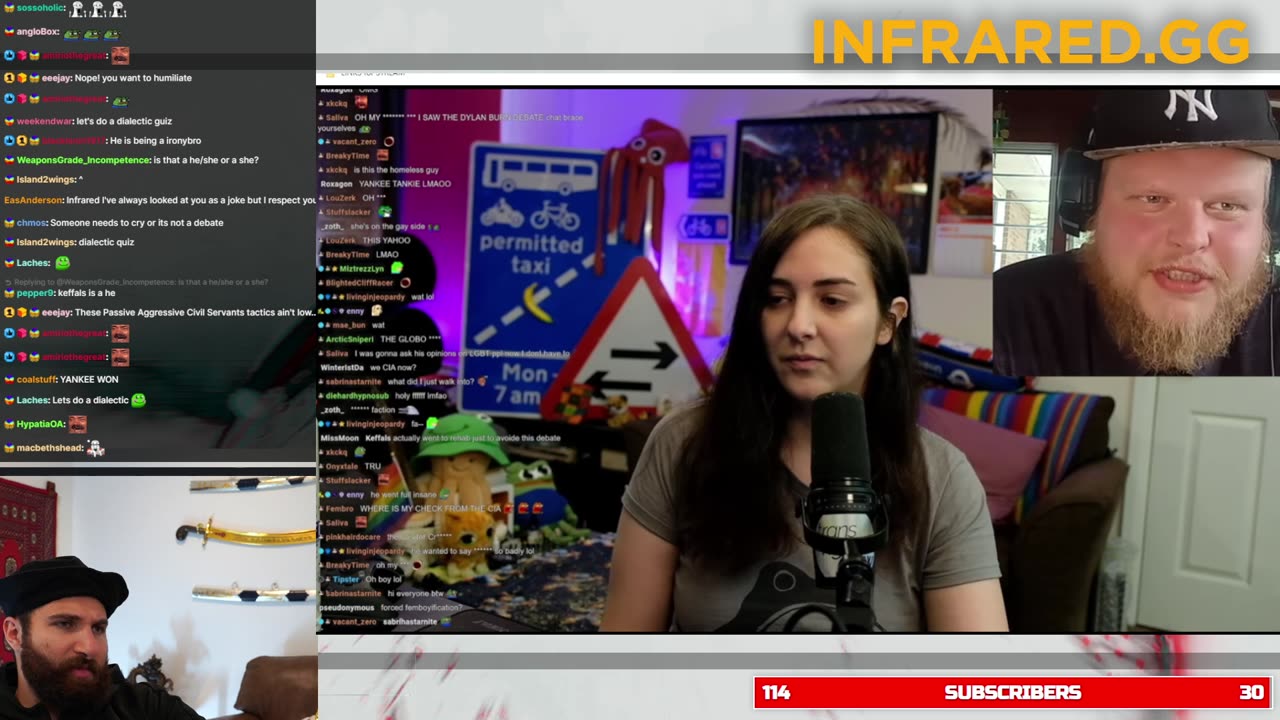Click the macbethshead username
The image size is (1280, 720).
(50, 448)
